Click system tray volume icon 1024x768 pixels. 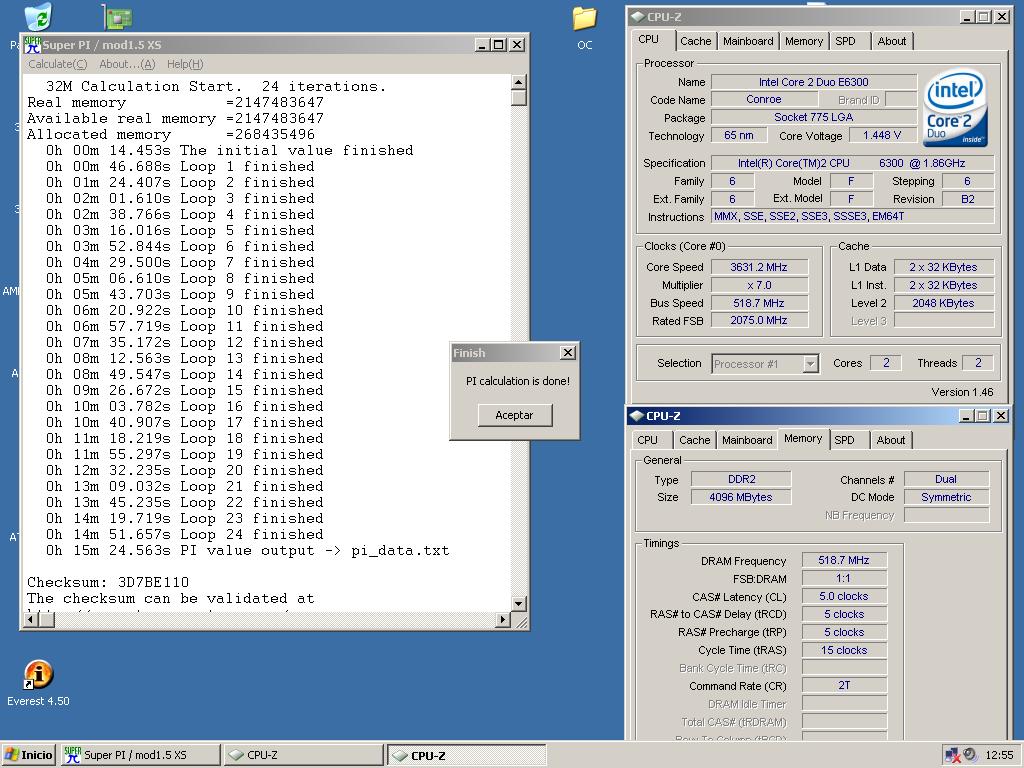pyautogui.click(x=970, y=754)
